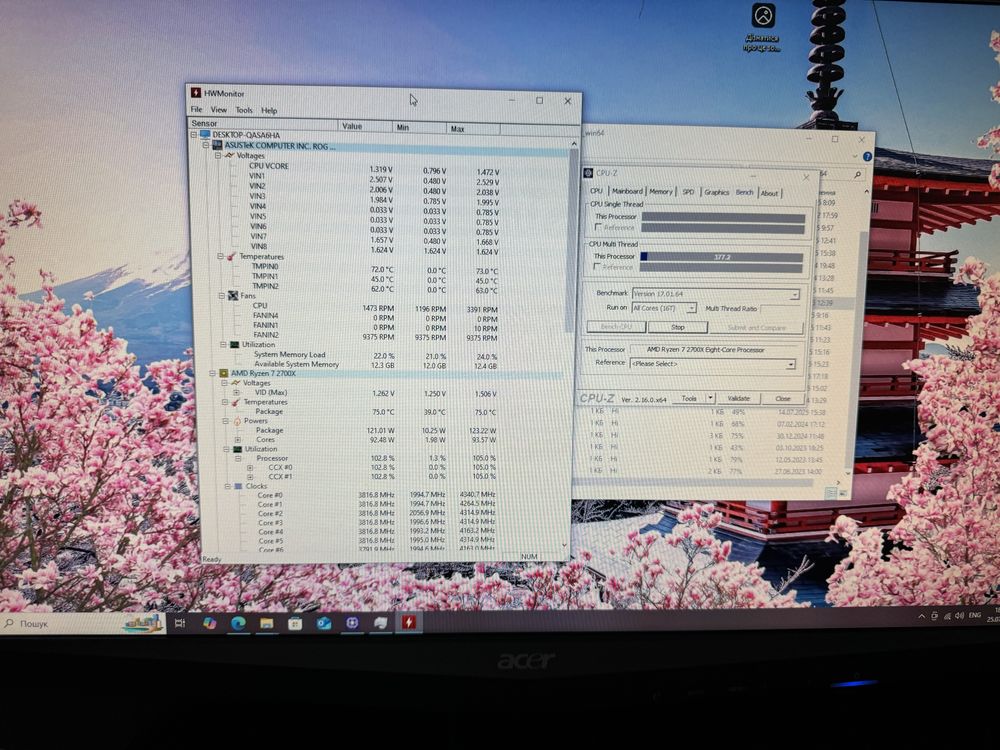
Task: Click the Validate button in CPU-Z
Action: 739,398
